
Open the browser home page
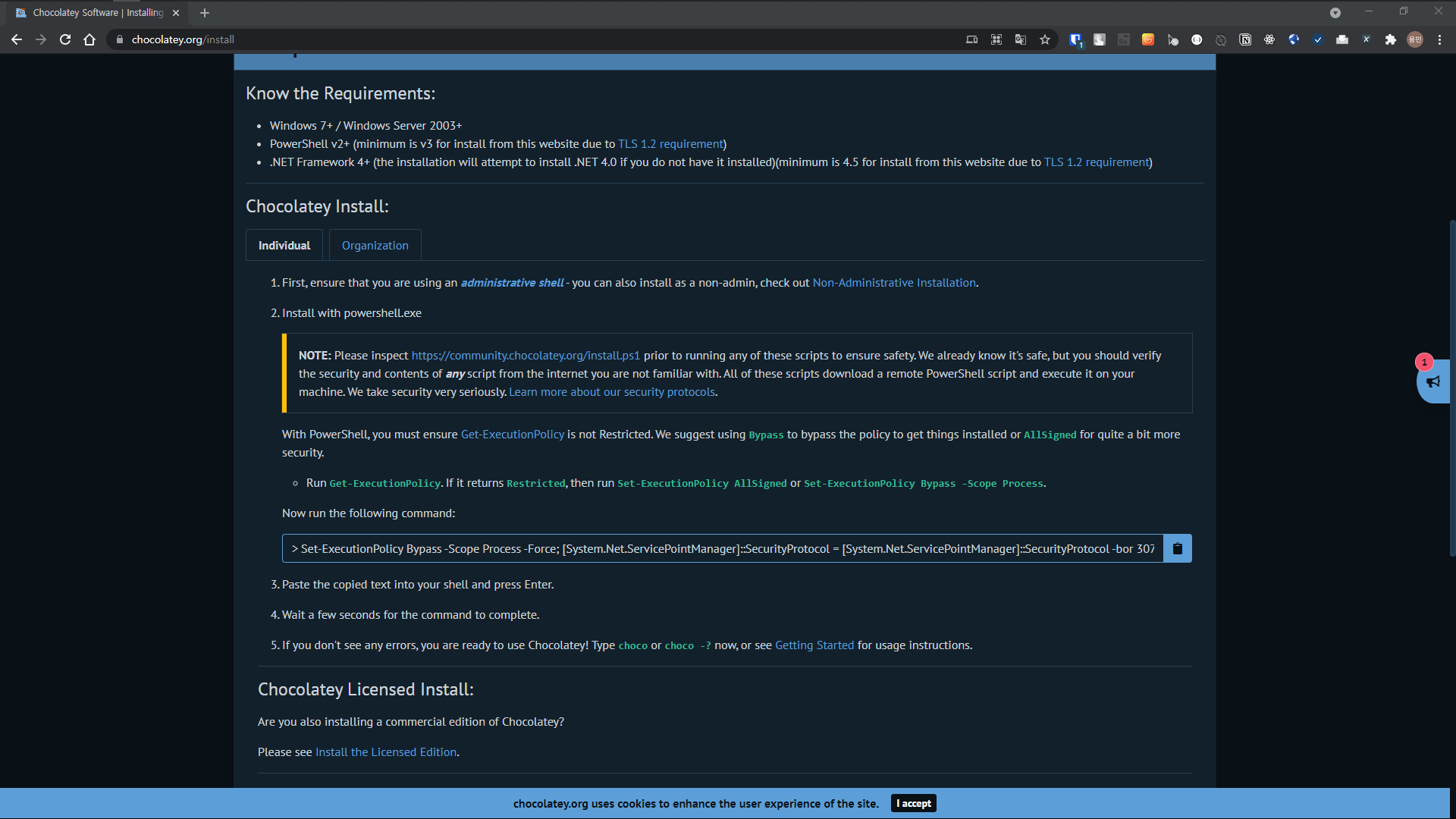(x=89, y=39)
